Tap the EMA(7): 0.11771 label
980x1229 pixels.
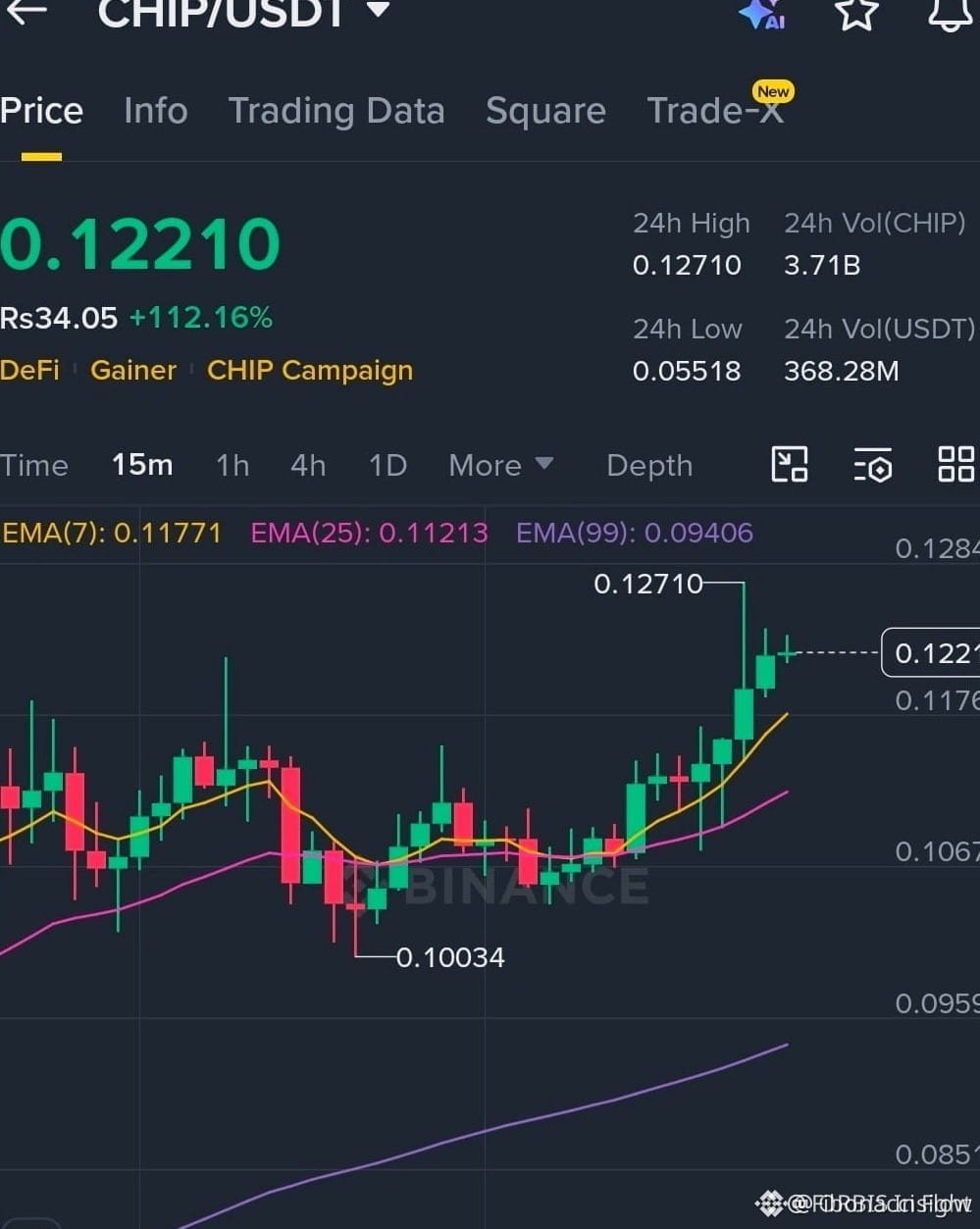pos(112,534)
